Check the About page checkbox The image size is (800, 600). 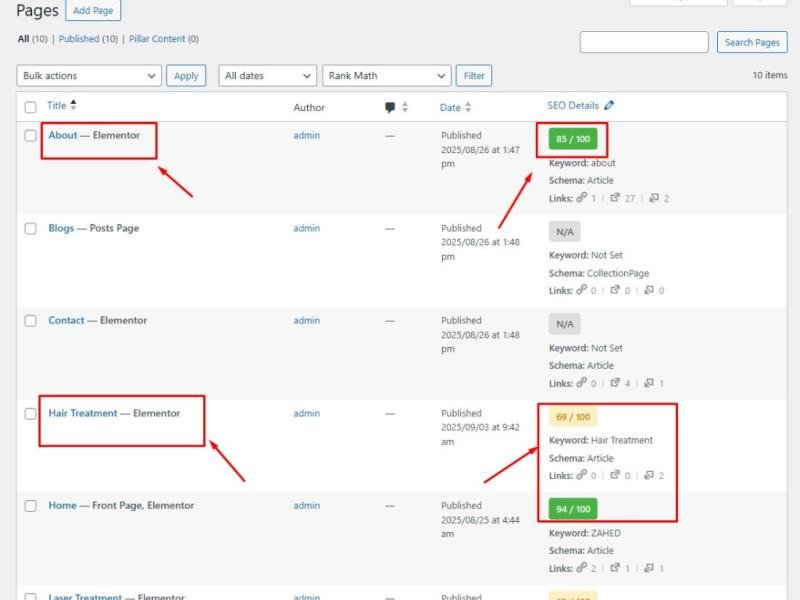[31, 136]
